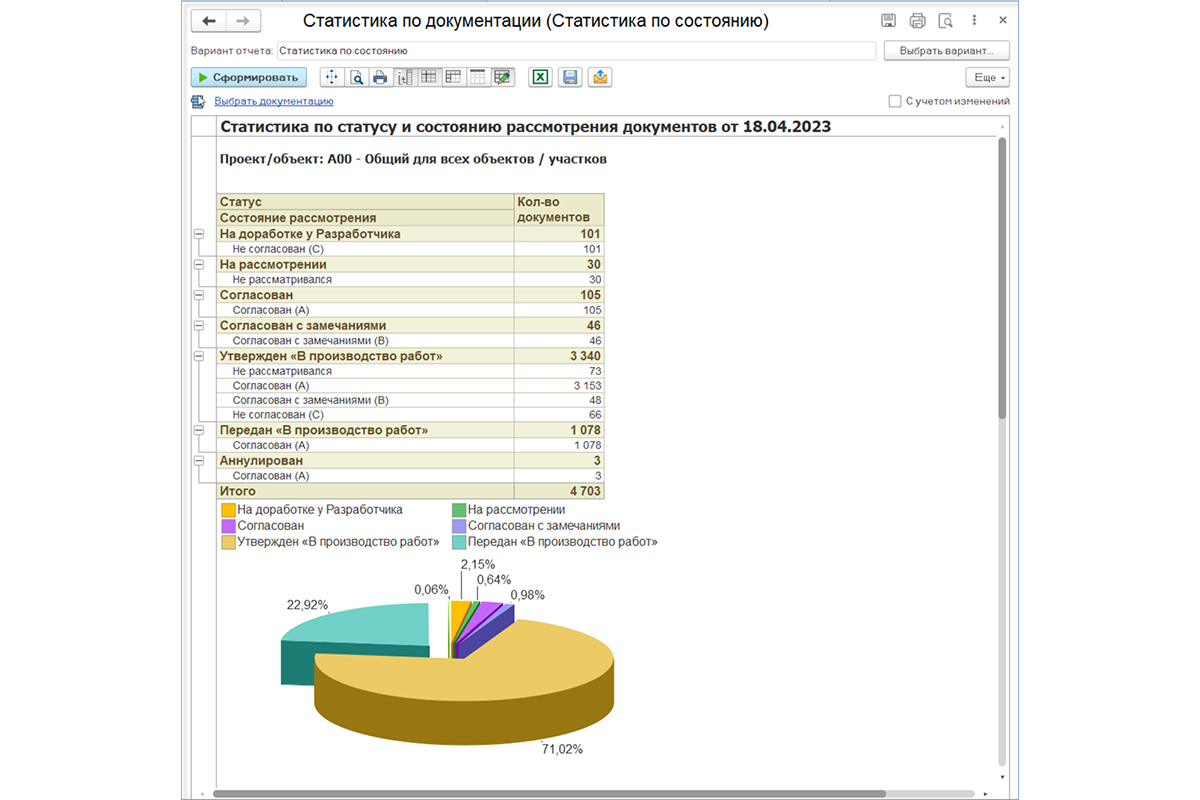This screenshot has height=800, width=1200.
Task: Toggle the grouping levels toolbar icon
Action: click(404, 77)
